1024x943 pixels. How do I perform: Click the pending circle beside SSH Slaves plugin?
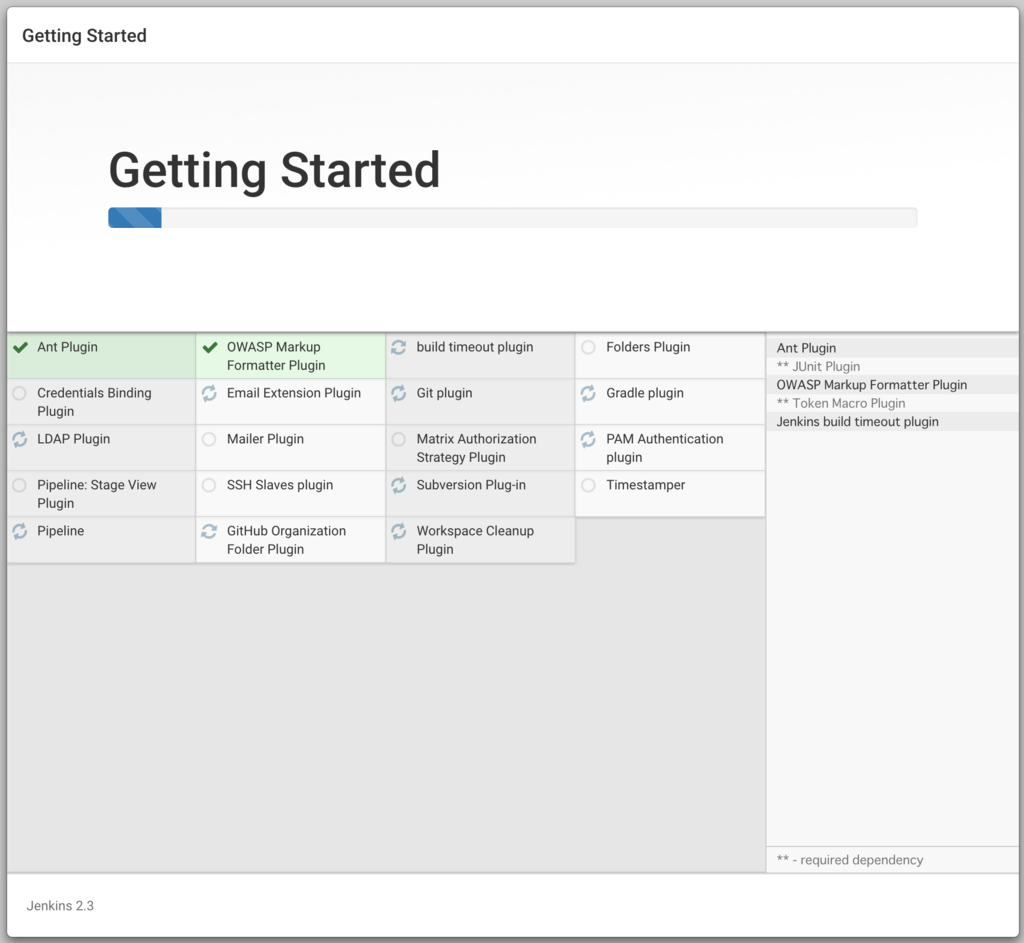[x=209, y=485]
